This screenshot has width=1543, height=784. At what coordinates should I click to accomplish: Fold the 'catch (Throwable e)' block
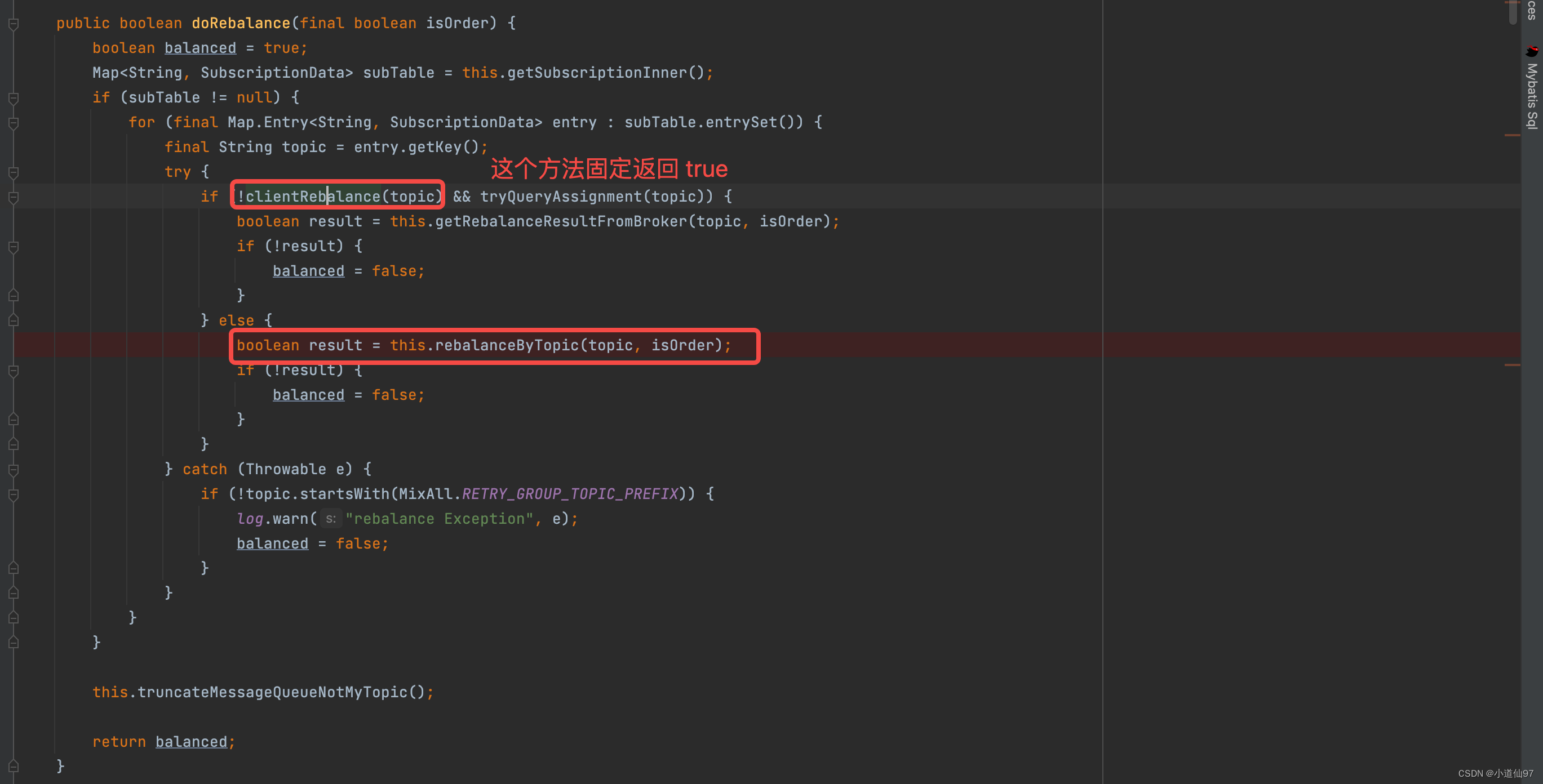[x=13, y=470]
